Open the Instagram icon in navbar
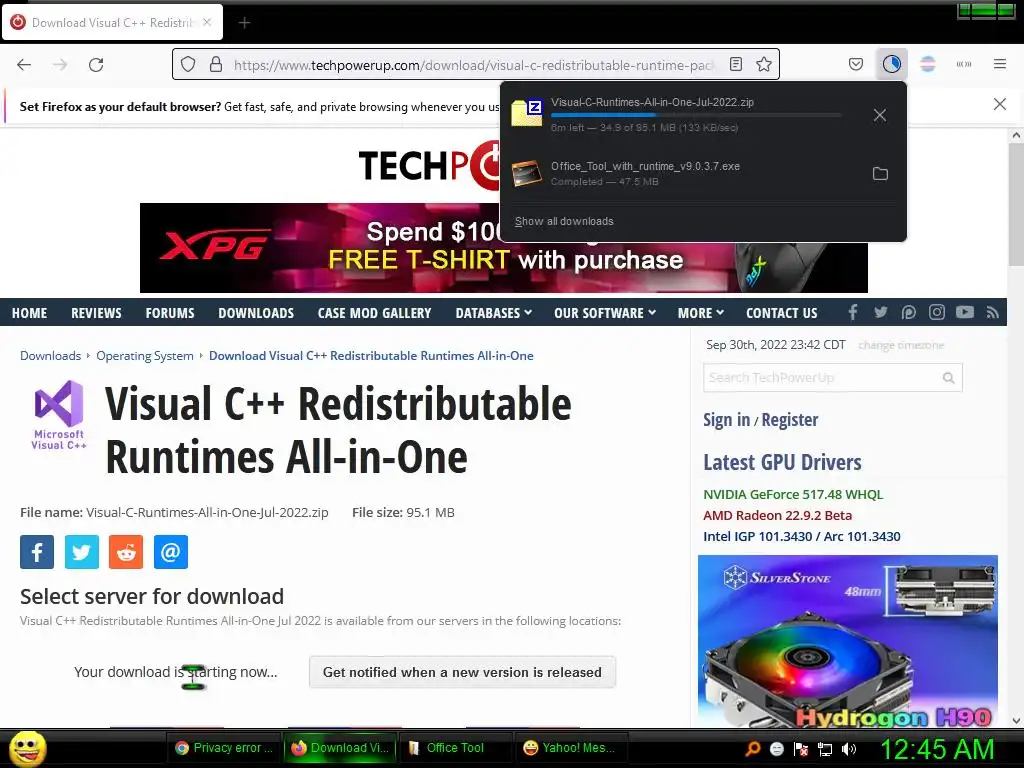 tap(936, 312)
